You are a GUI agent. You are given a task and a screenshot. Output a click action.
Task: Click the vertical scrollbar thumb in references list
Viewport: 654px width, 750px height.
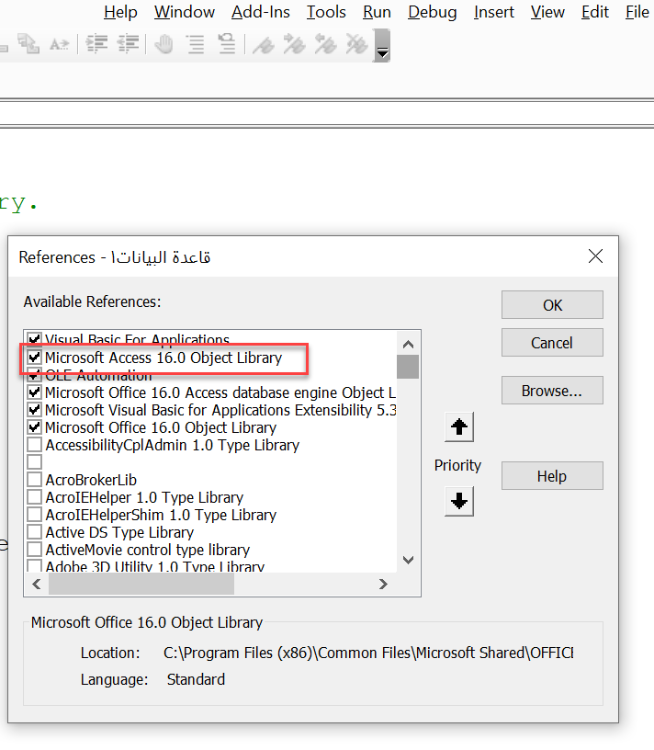(408, 366)
